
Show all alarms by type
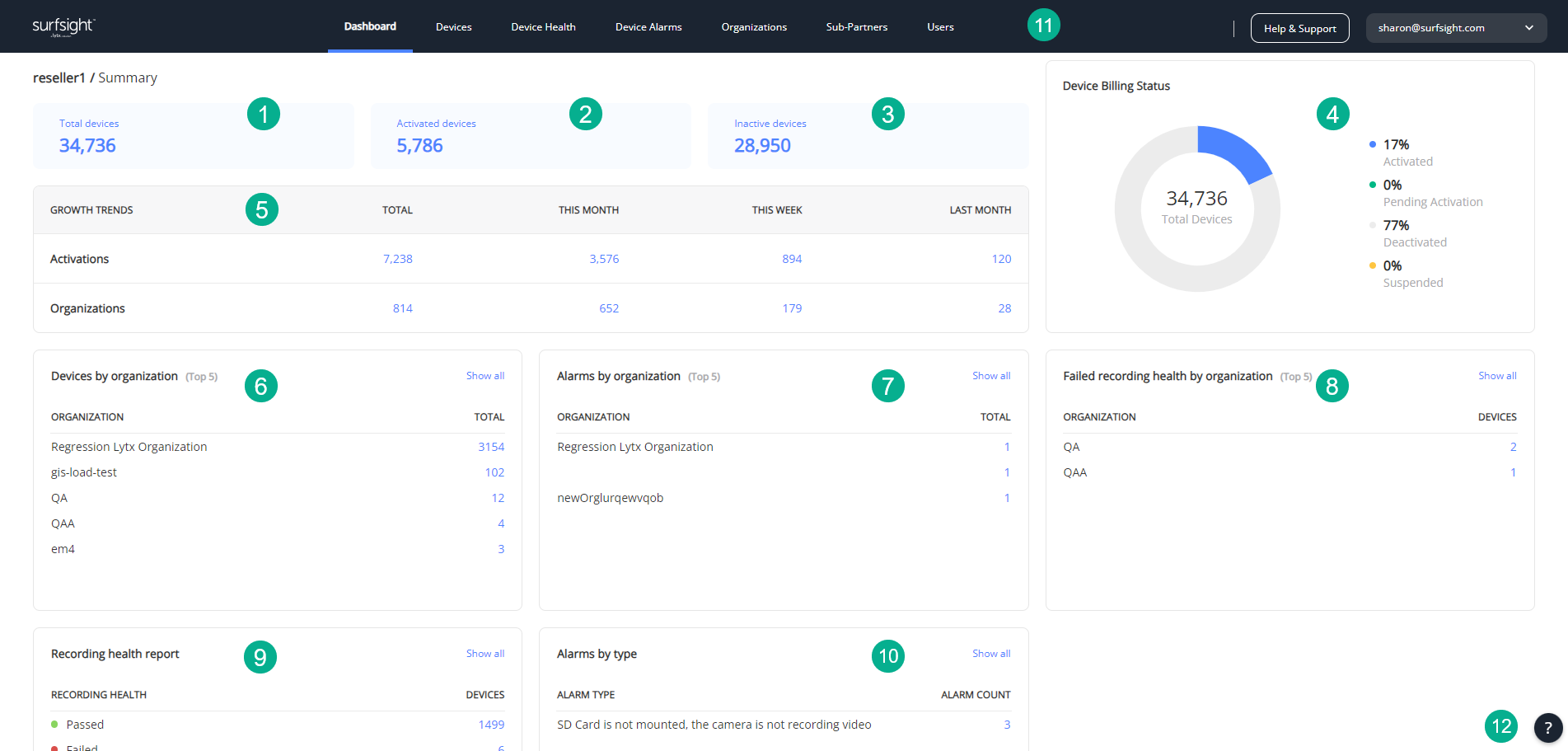991,654
